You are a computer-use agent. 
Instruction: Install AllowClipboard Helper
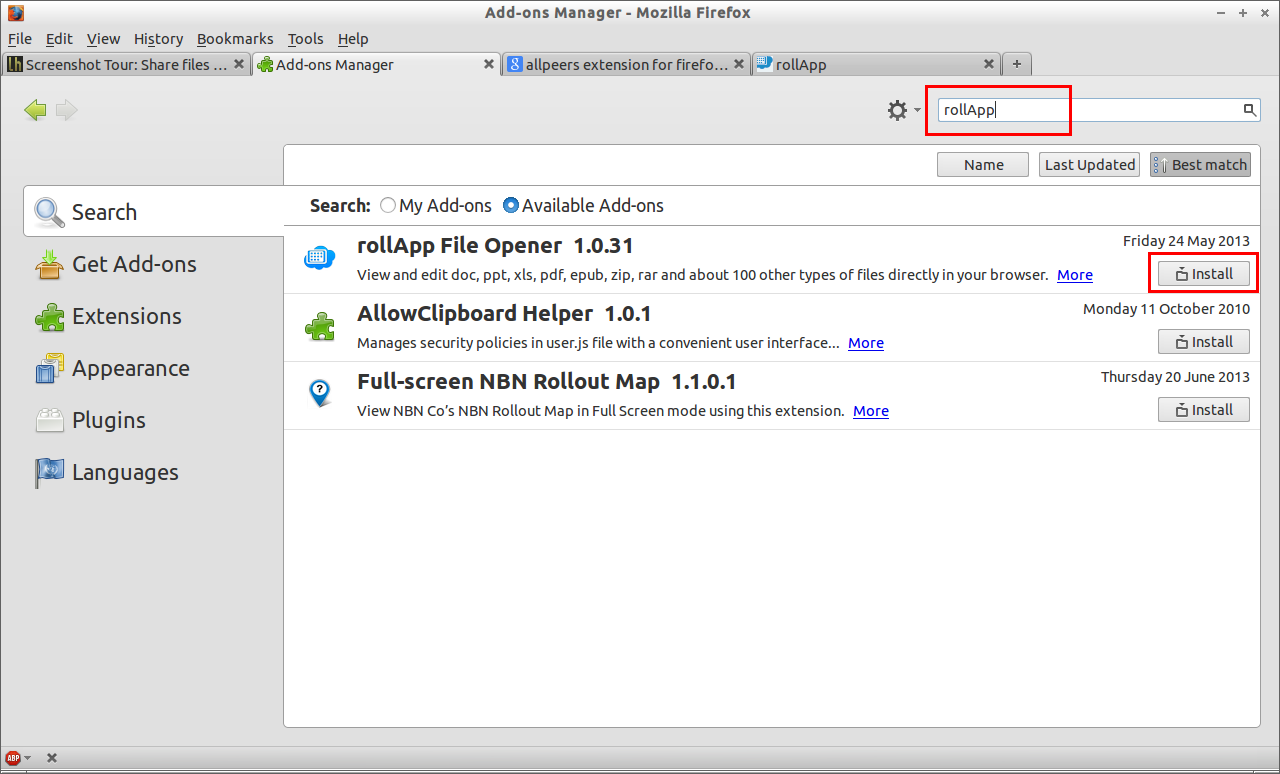pyautogui.click(x=1203, y=341)
